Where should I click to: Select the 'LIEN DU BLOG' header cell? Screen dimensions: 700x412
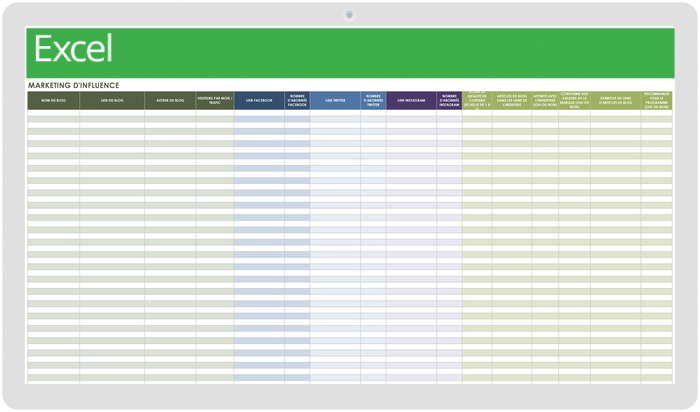point(112,100)
